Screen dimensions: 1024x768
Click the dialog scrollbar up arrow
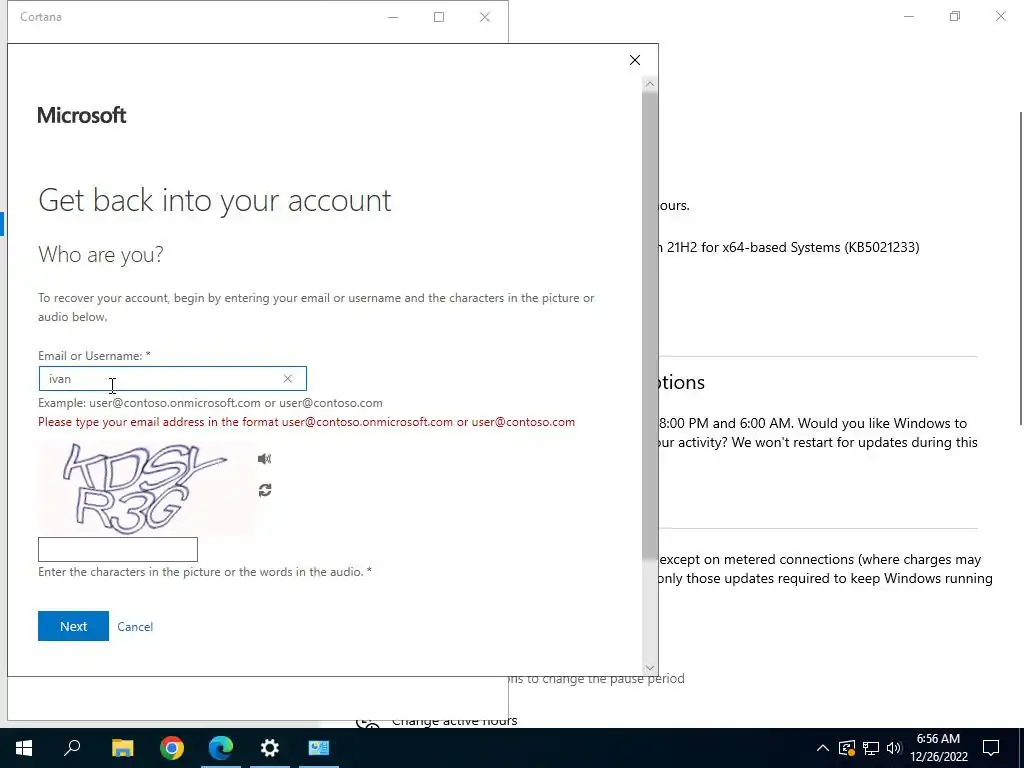(649, 84)
